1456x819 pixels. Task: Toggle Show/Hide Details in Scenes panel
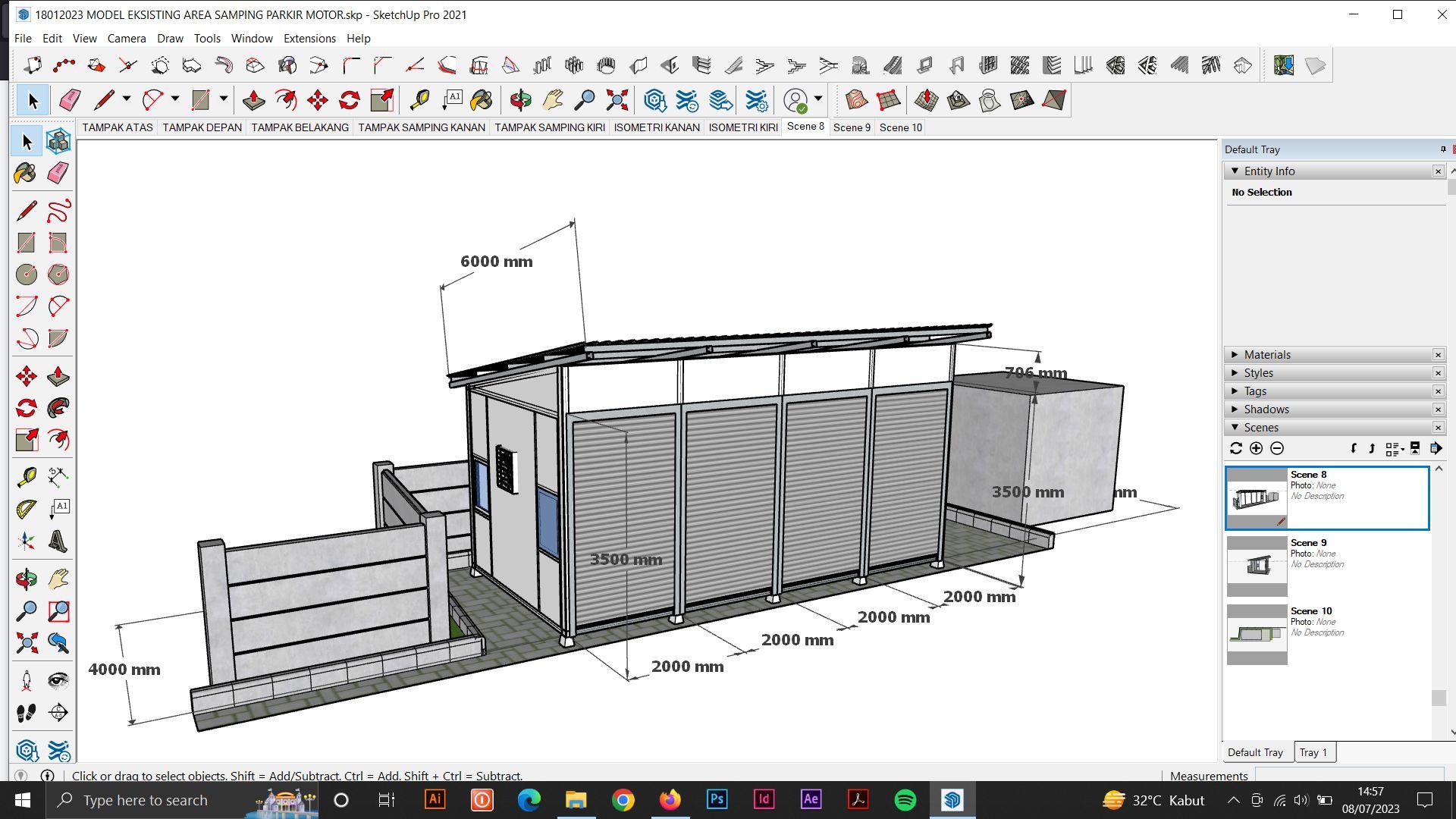1414,449
